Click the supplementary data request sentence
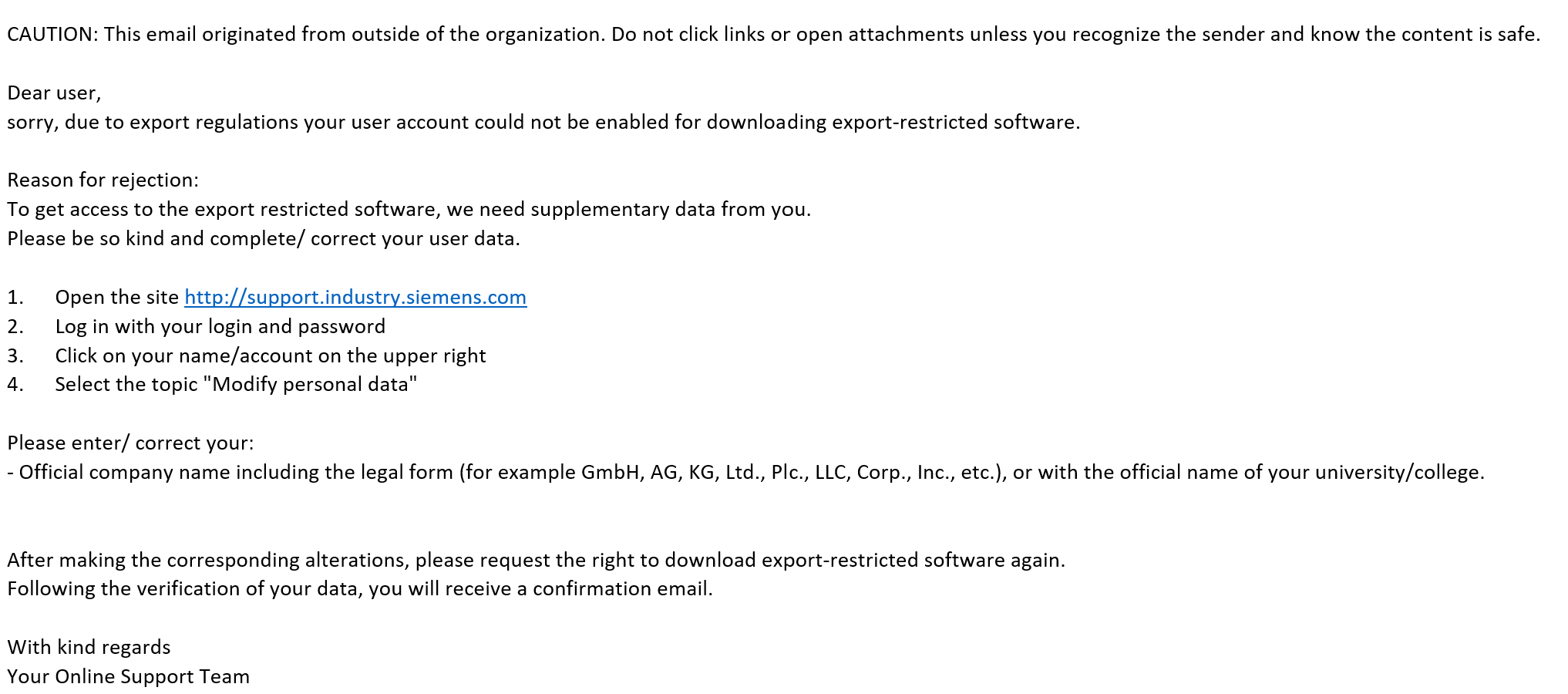 pyautogui.click(x=409, y=210)
